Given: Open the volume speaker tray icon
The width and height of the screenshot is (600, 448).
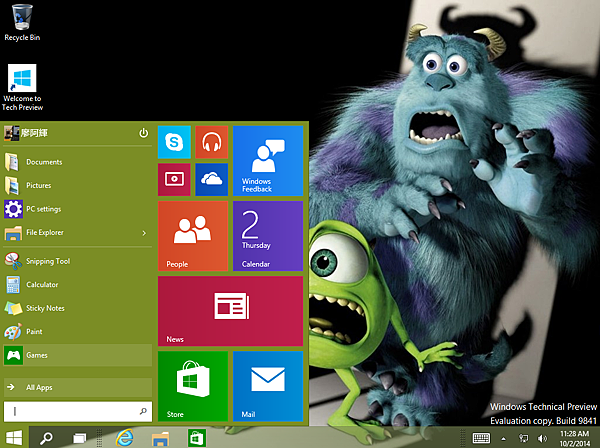Looking at the screenshot, I should click(542, 438).
